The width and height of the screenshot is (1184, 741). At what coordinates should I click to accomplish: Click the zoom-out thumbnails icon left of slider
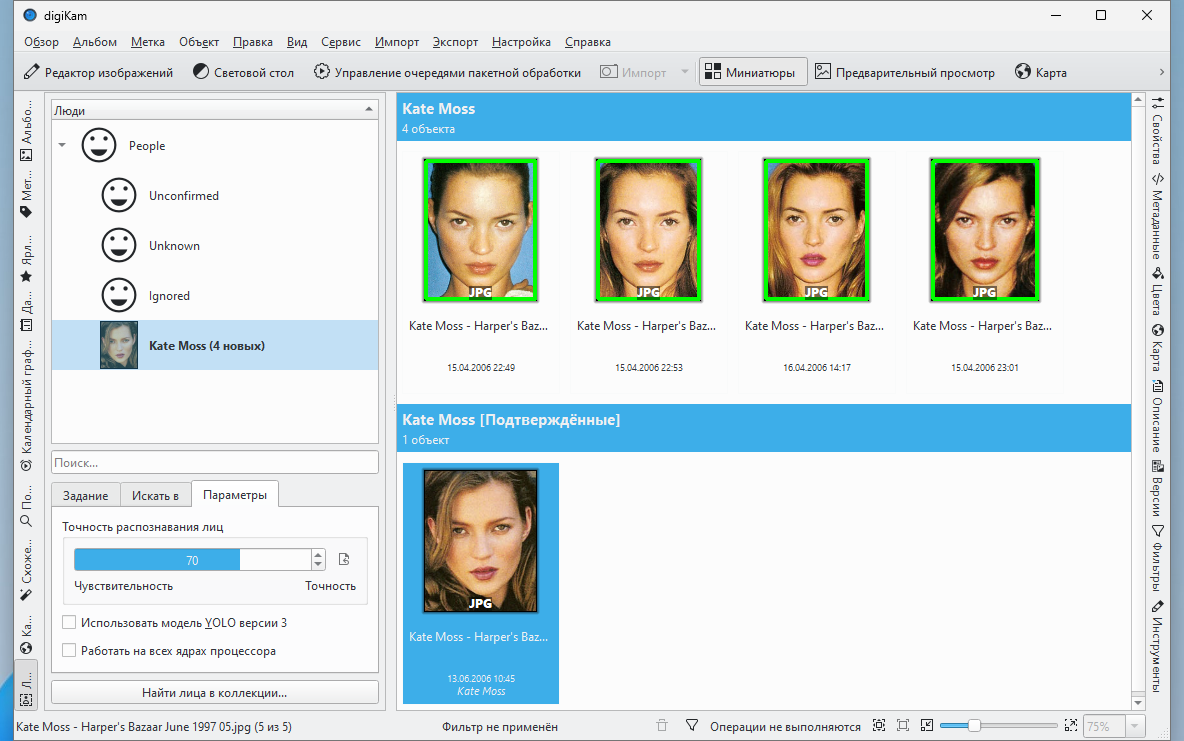[927, 726]
